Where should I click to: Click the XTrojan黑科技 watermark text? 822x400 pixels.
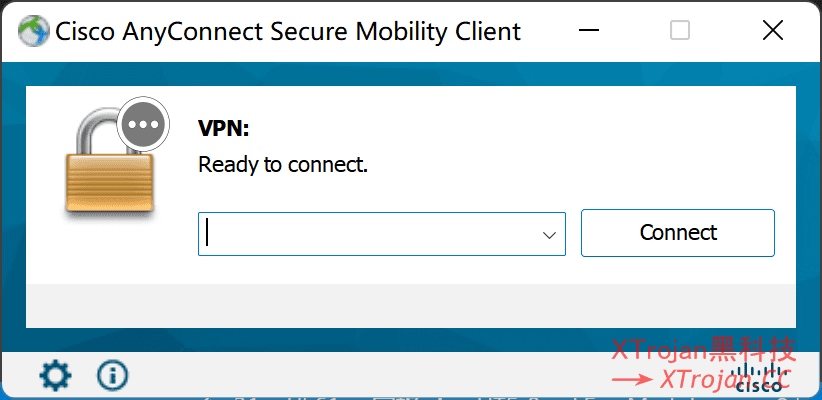(x=703, y=350)
